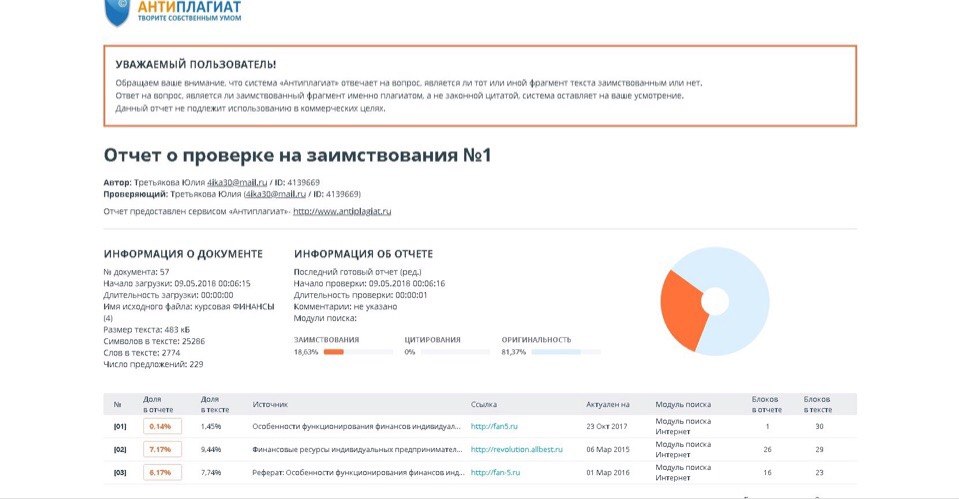Image resolution: width=959 pixels, height=499 pixels.
Task: Click the line Модули поиска:
Action: (x=325, y=318)
